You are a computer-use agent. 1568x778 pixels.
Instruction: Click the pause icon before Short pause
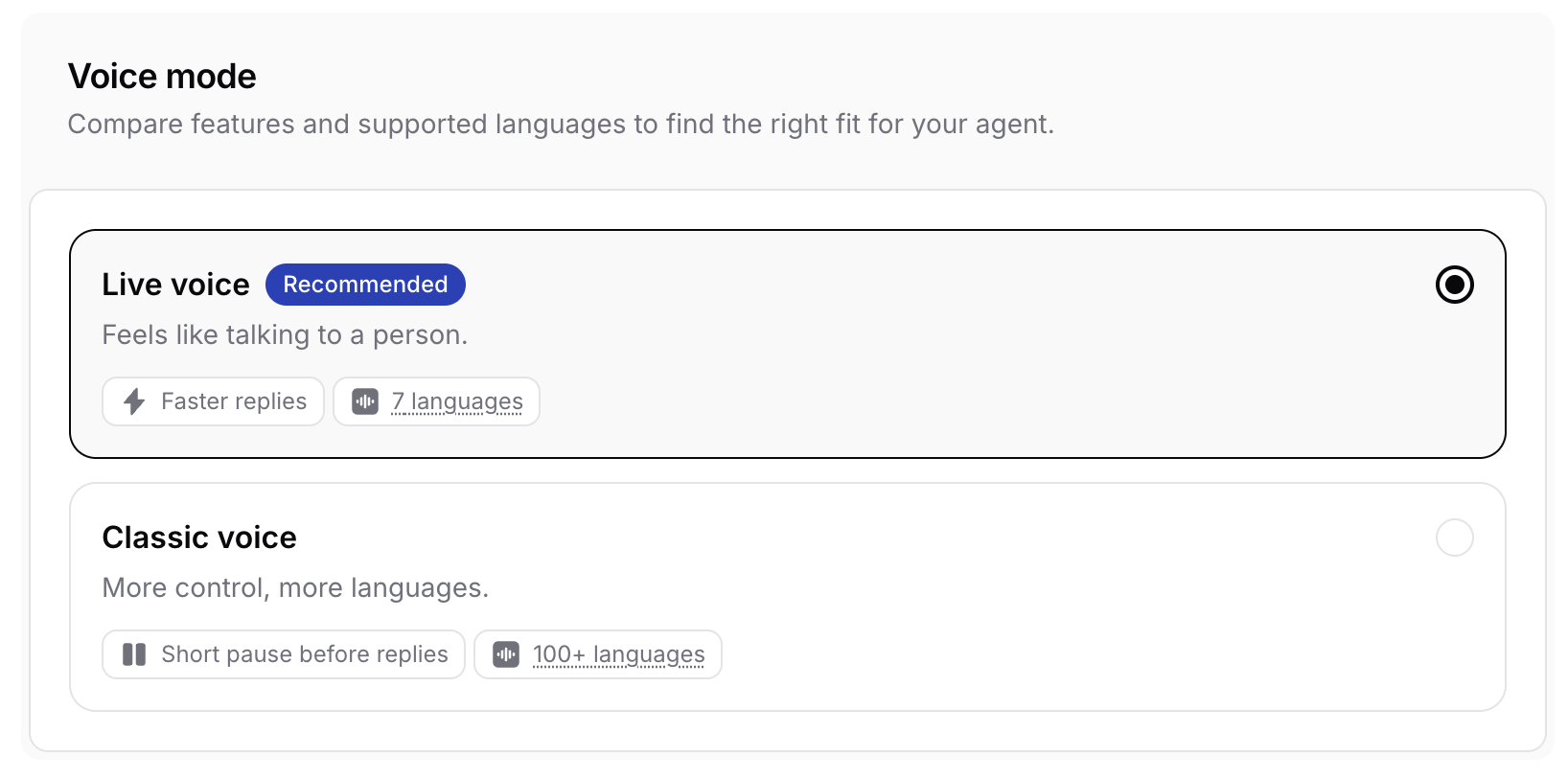point(134,654)
